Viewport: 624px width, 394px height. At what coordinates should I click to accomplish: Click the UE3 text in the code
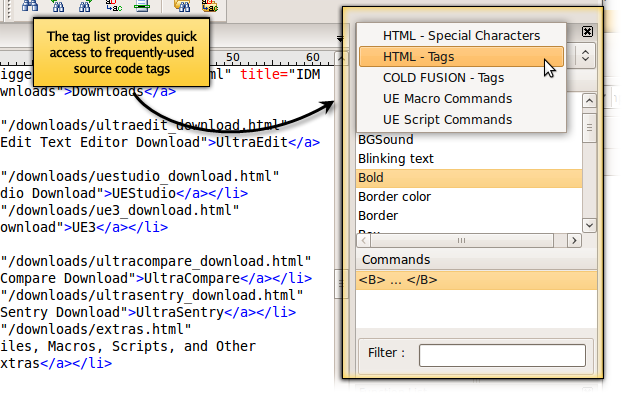pos(84,227)
